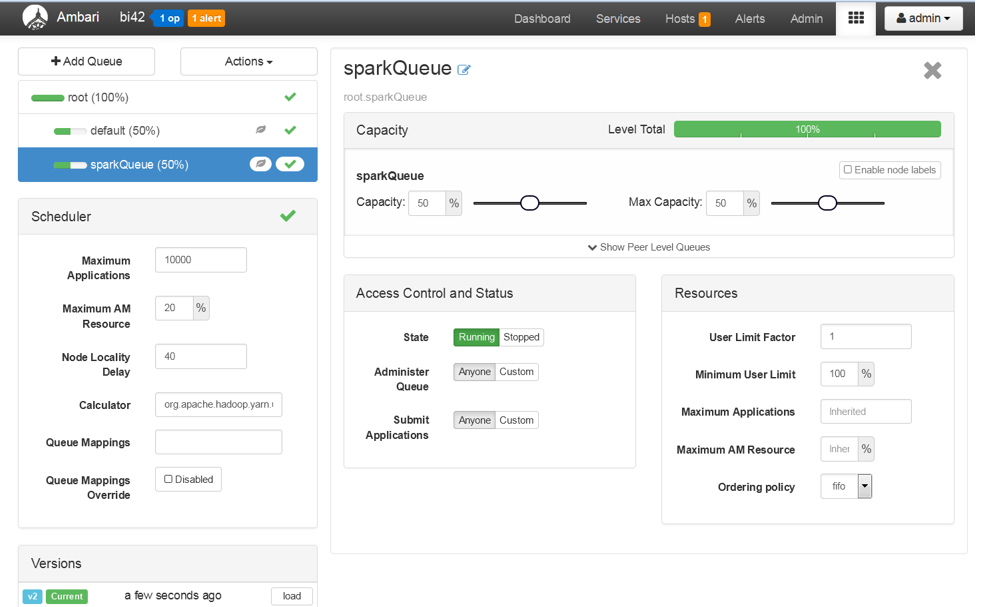Click the checkmark on root queue row

tap(290, 96)
